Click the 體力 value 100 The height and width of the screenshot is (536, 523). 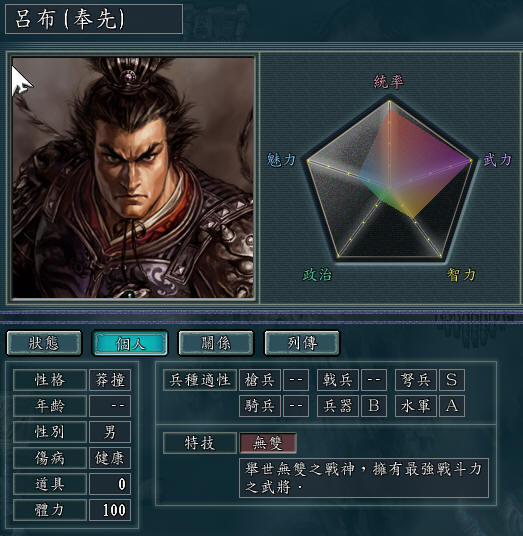tap(110, 510)
